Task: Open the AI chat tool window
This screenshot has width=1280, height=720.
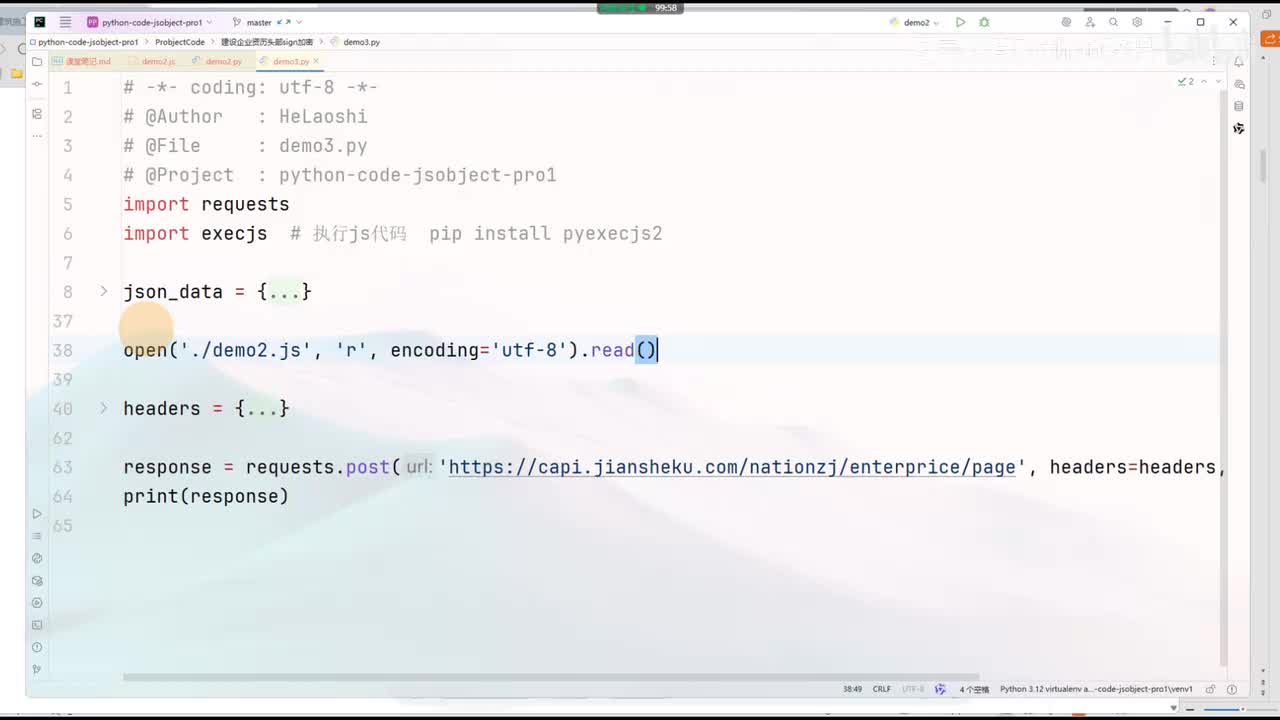Action: (x=1239, y=84)
